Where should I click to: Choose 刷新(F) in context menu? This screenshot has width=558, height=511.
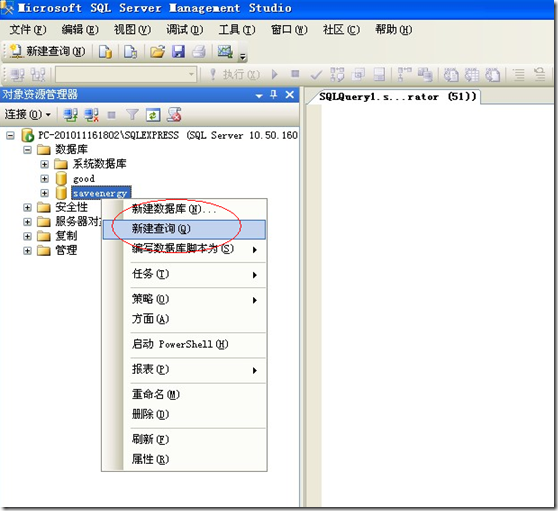pos(184,440)
